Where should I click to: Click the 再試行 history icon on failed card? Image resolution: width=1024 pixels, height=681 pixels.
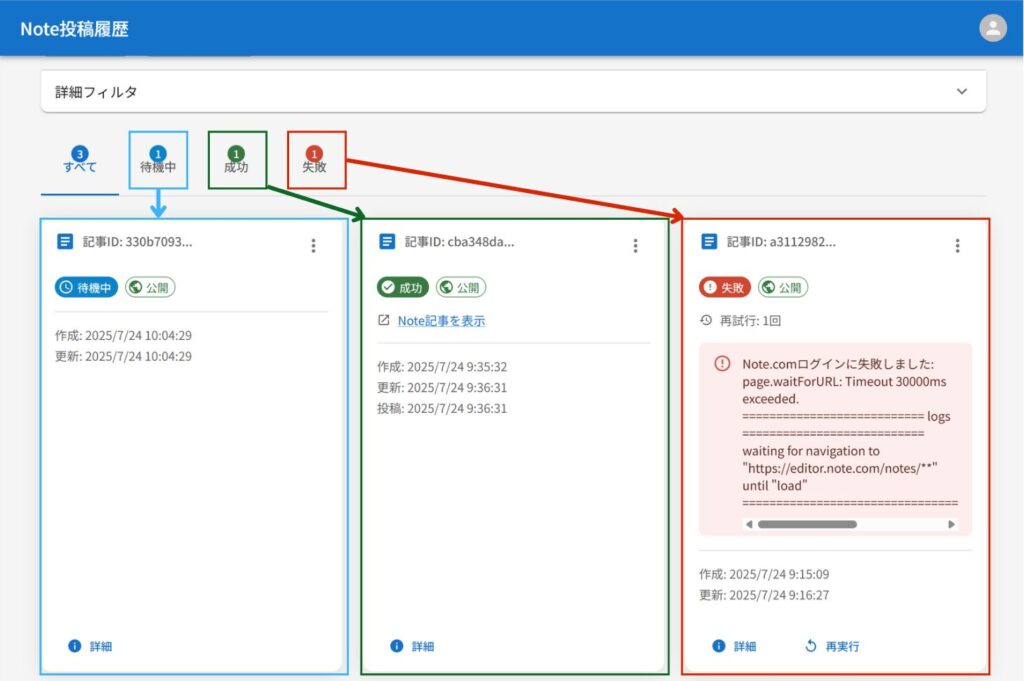click(706, 321)
